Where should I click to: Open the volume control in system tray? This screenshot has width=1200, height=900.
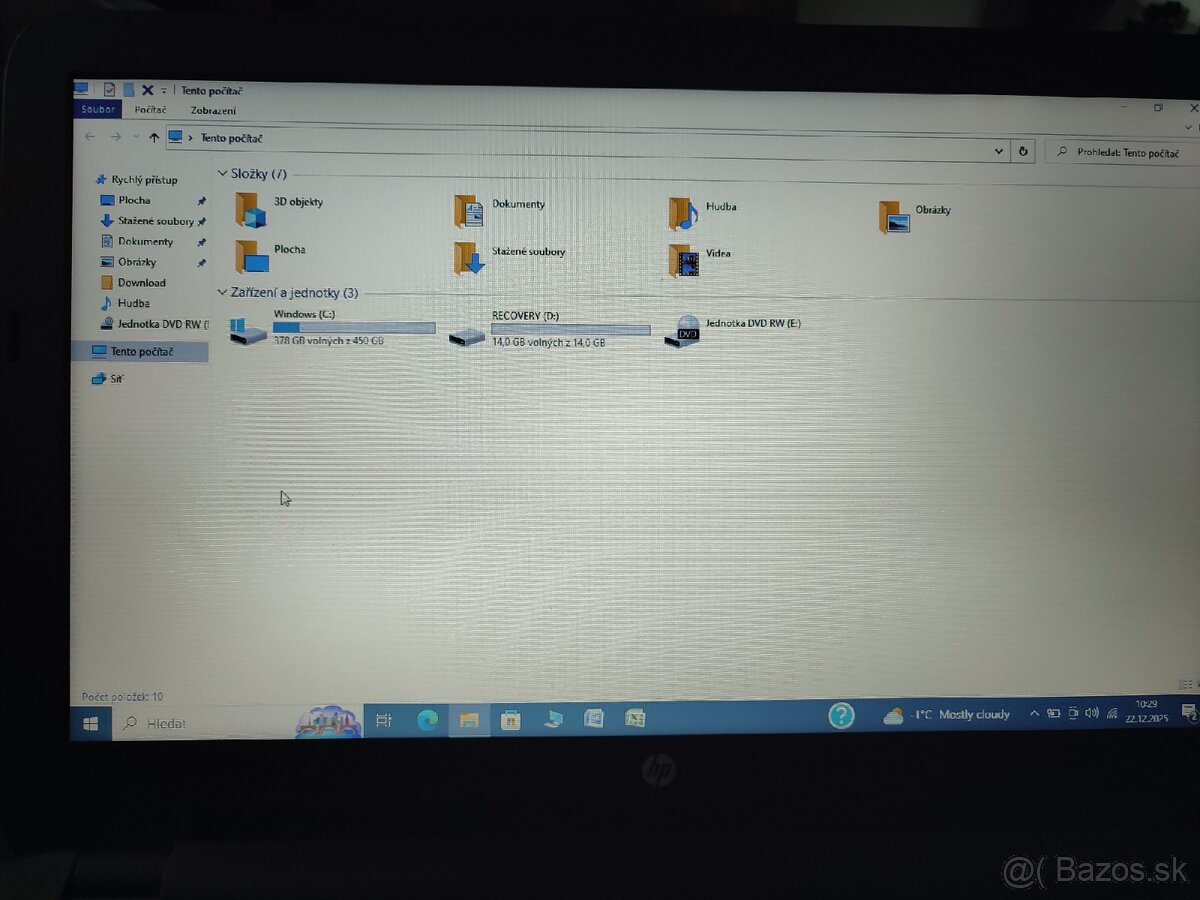tap(1091, 714)
